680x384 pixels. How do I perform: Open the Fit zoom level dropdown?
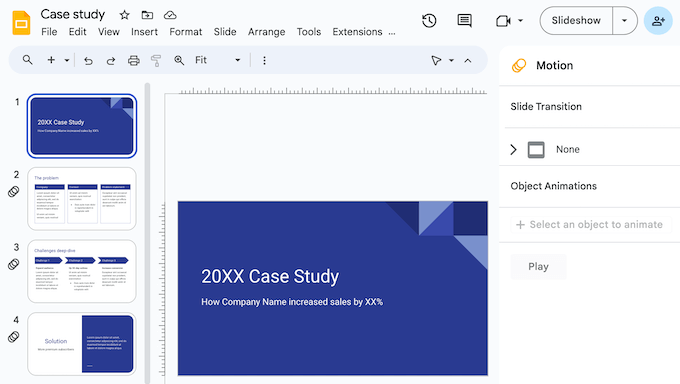click(x=218, y=60)
